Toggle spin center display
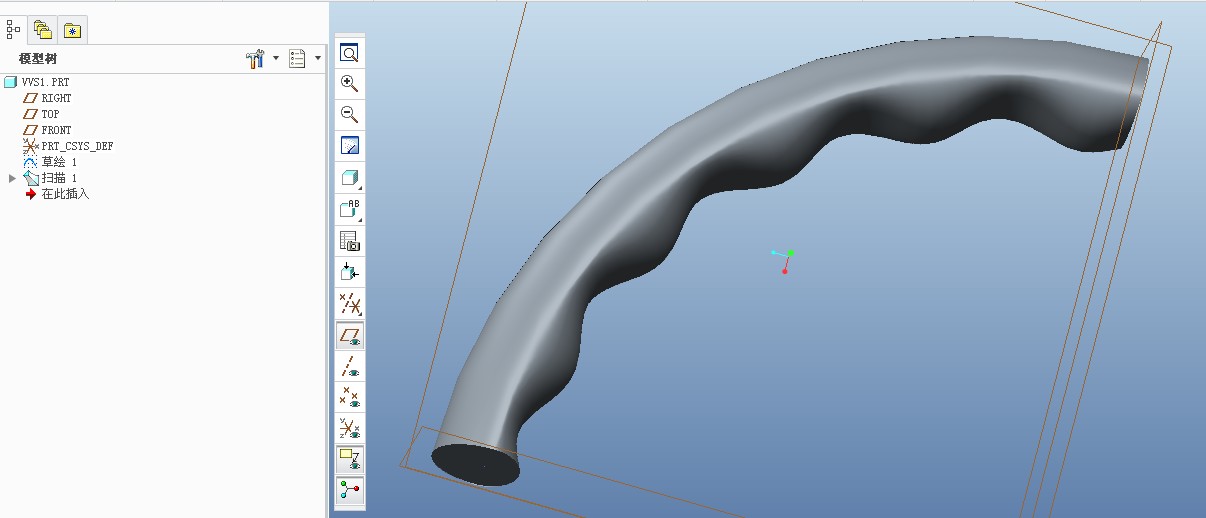 pos(349,490)
